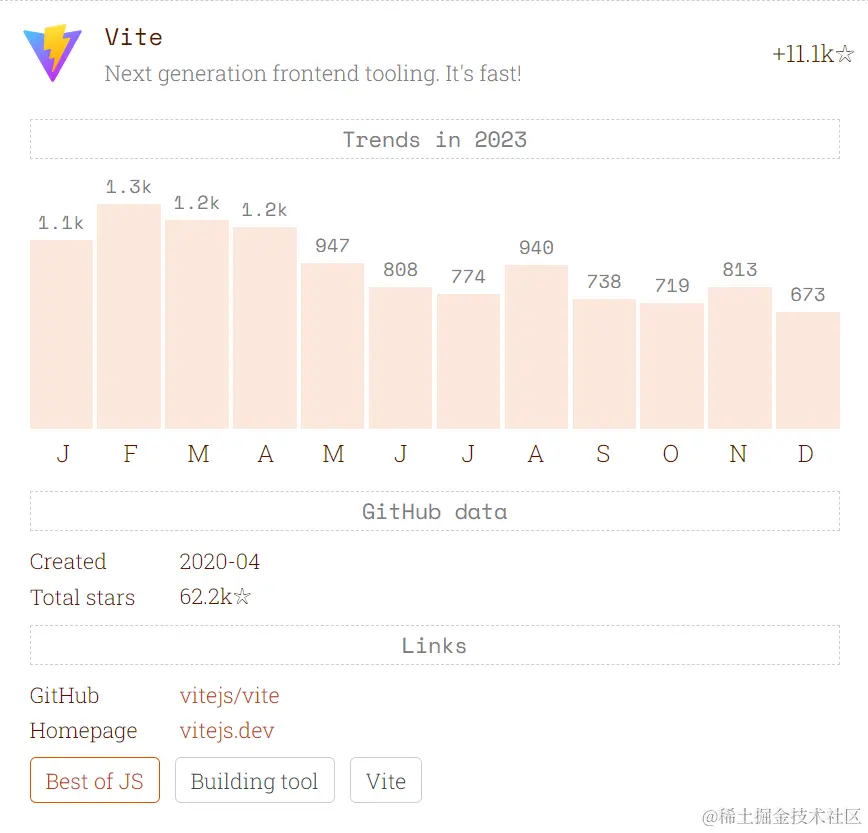The image size is (868, 833).
Task: Click the October bar showing 719
Action: [x=672, y=366]
